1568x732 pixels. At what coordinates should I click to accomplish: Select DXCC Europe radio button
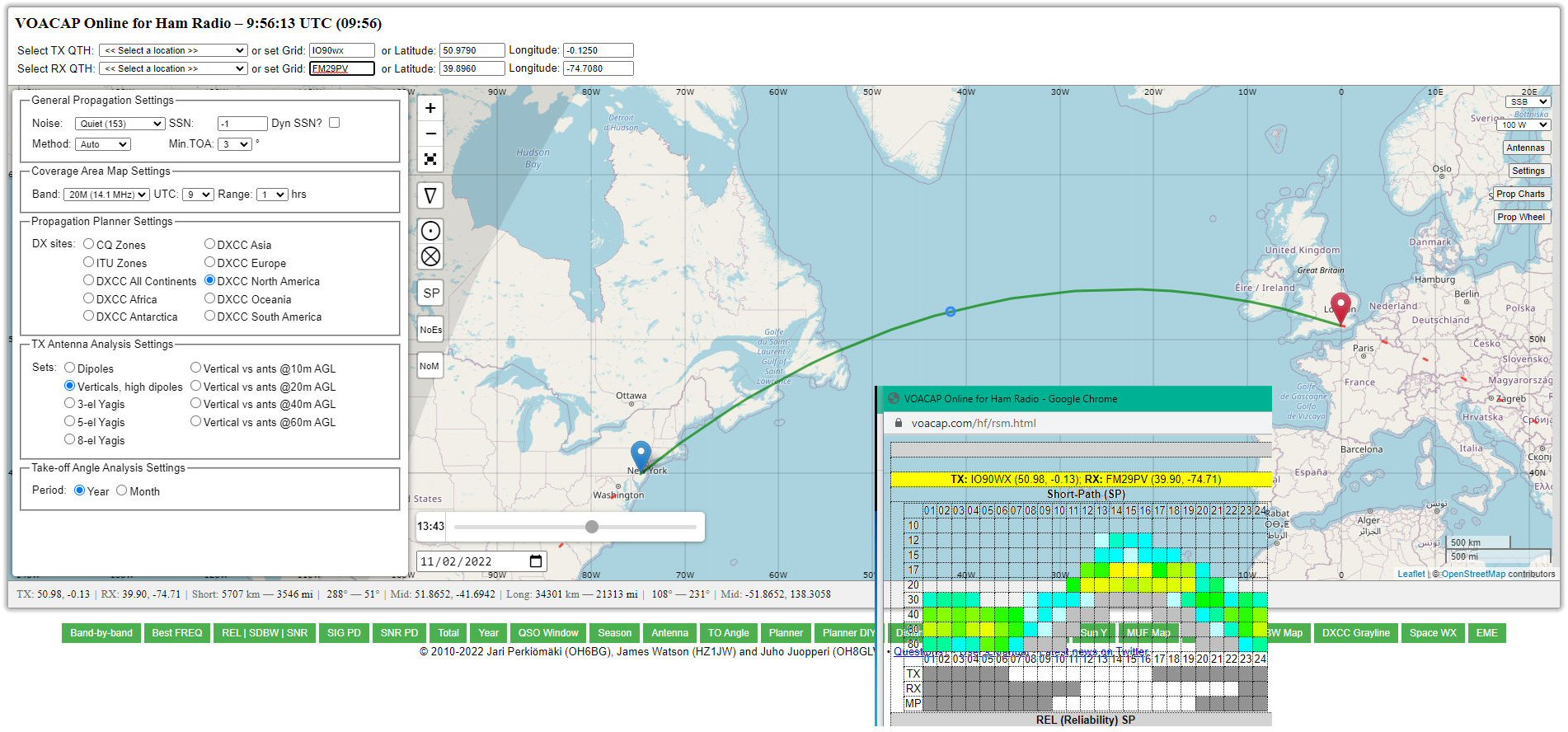(x=210, y=262)
